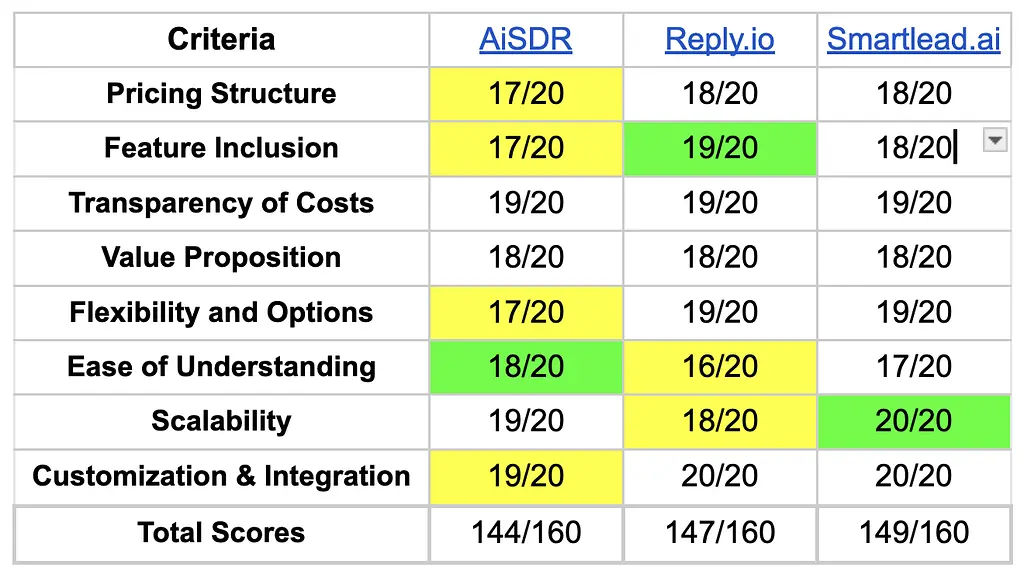Open the Smartlead.ai header link
This screenshot has width=1024, height=574.
(913, 40)
